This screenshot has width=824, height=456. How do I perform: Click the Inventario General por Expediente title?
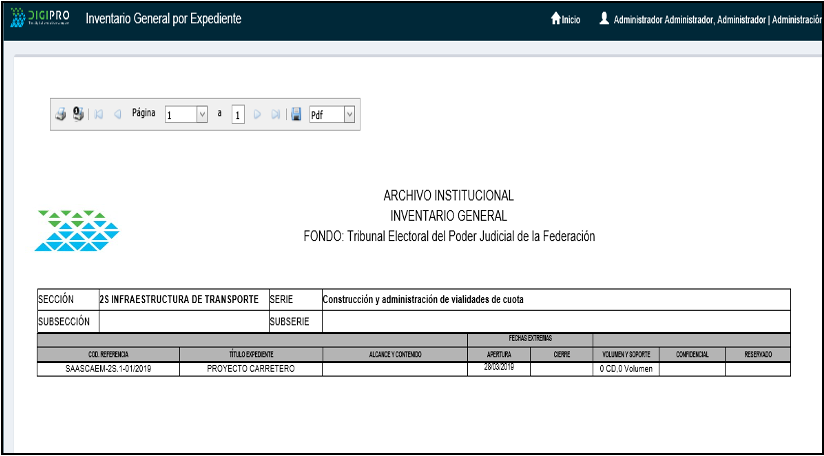click(x=164, y=20)
